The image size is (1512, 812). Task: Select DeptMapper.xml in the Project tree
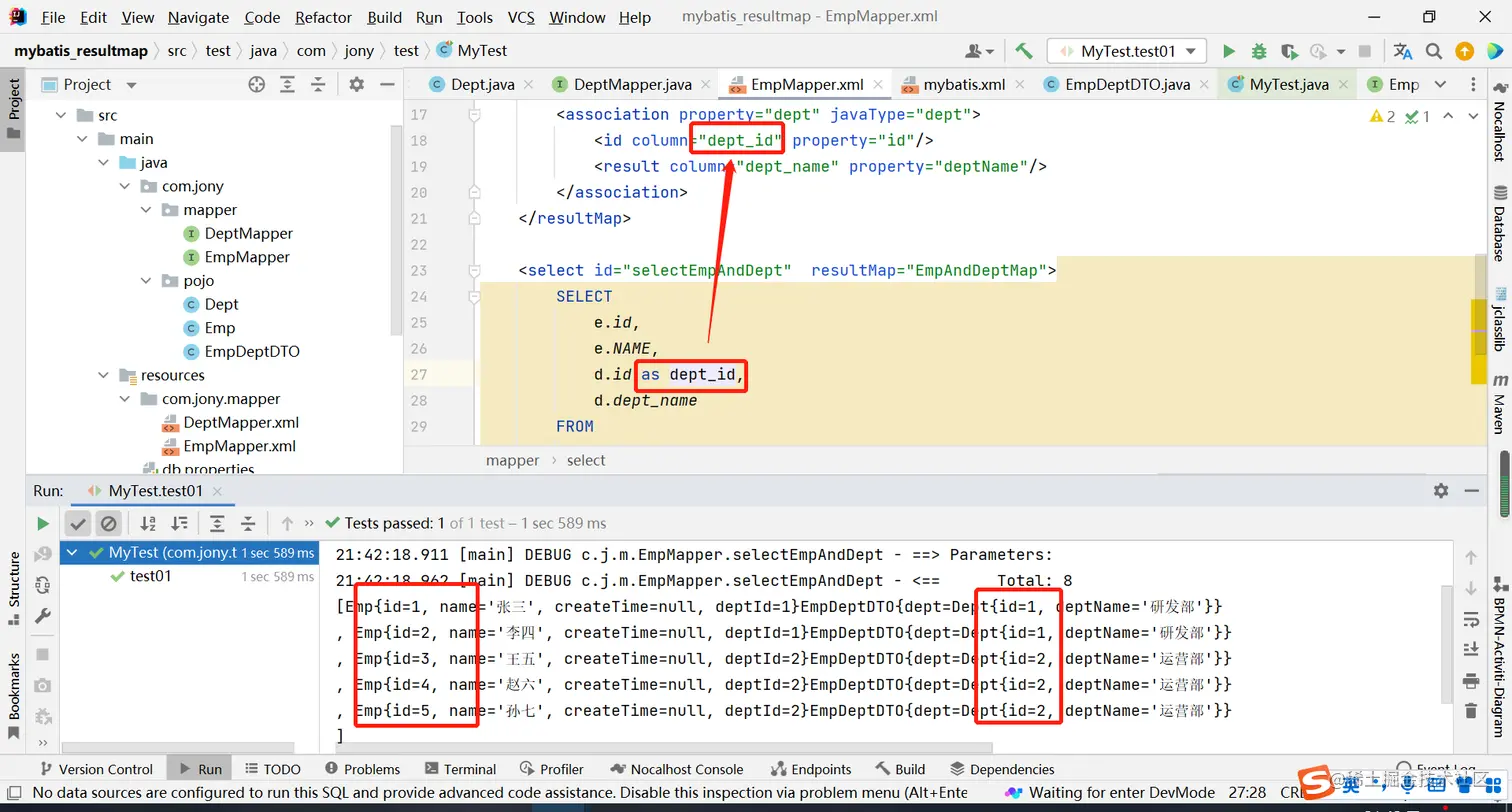(230, 422)
